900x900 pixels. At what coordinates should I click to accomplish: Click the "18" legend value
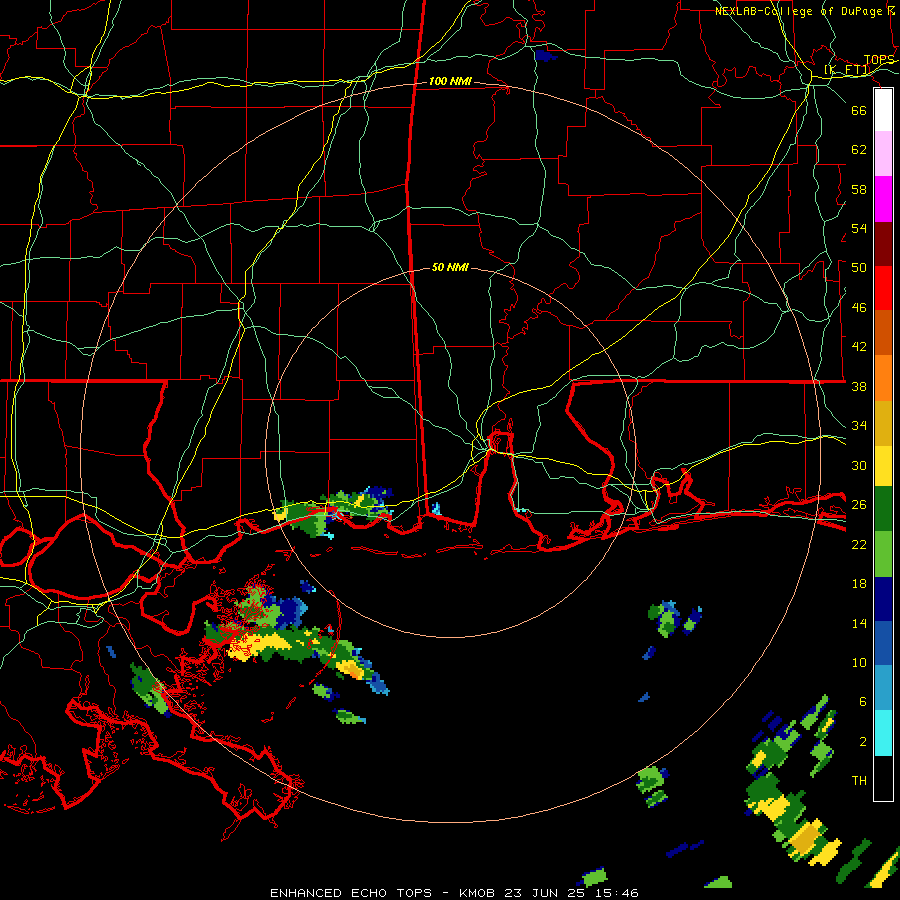pos(859,584)
